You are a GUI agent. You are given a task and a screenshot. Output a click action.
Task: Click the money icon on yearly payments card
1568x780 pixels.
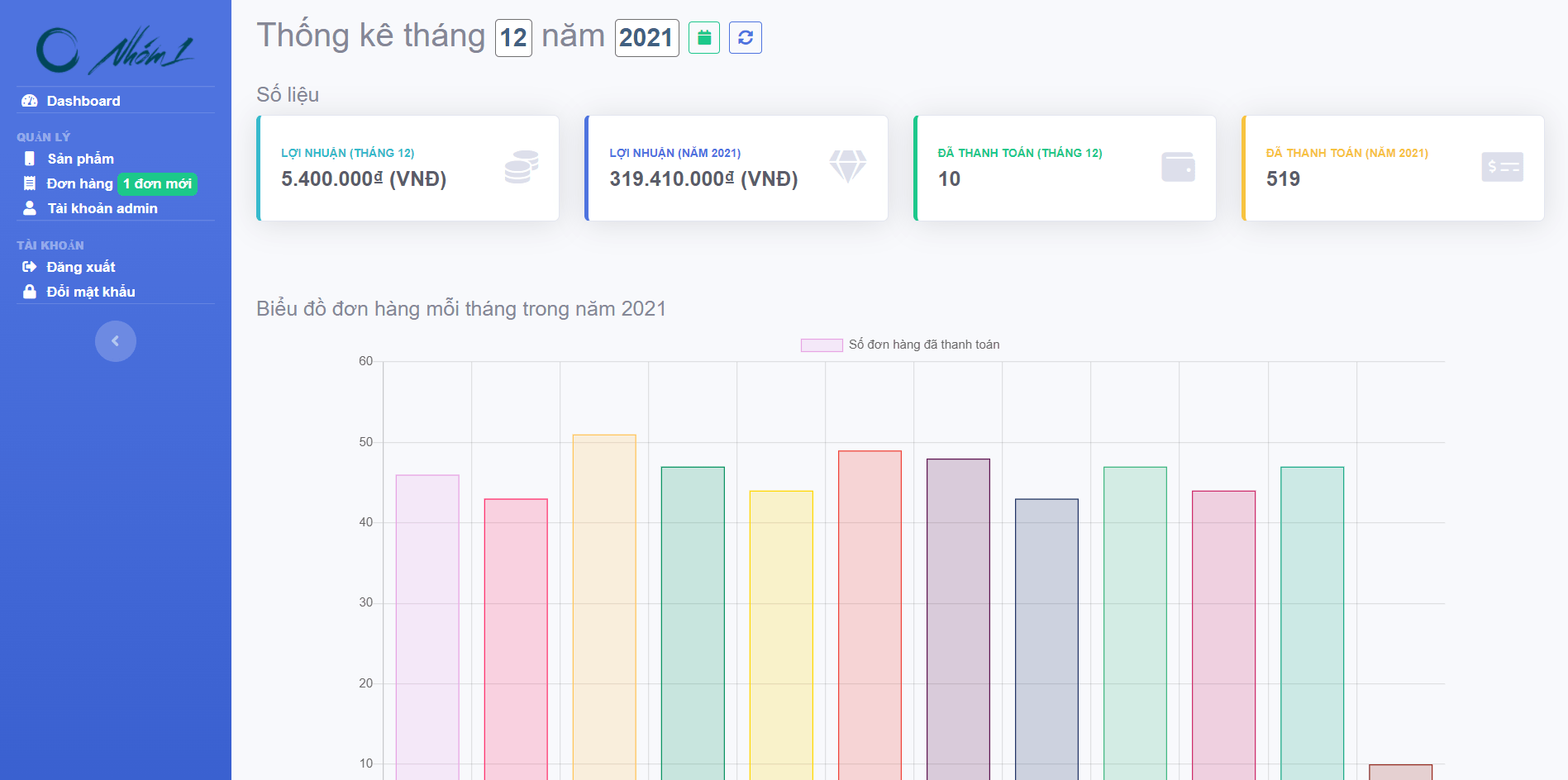tap(1503, 166)
